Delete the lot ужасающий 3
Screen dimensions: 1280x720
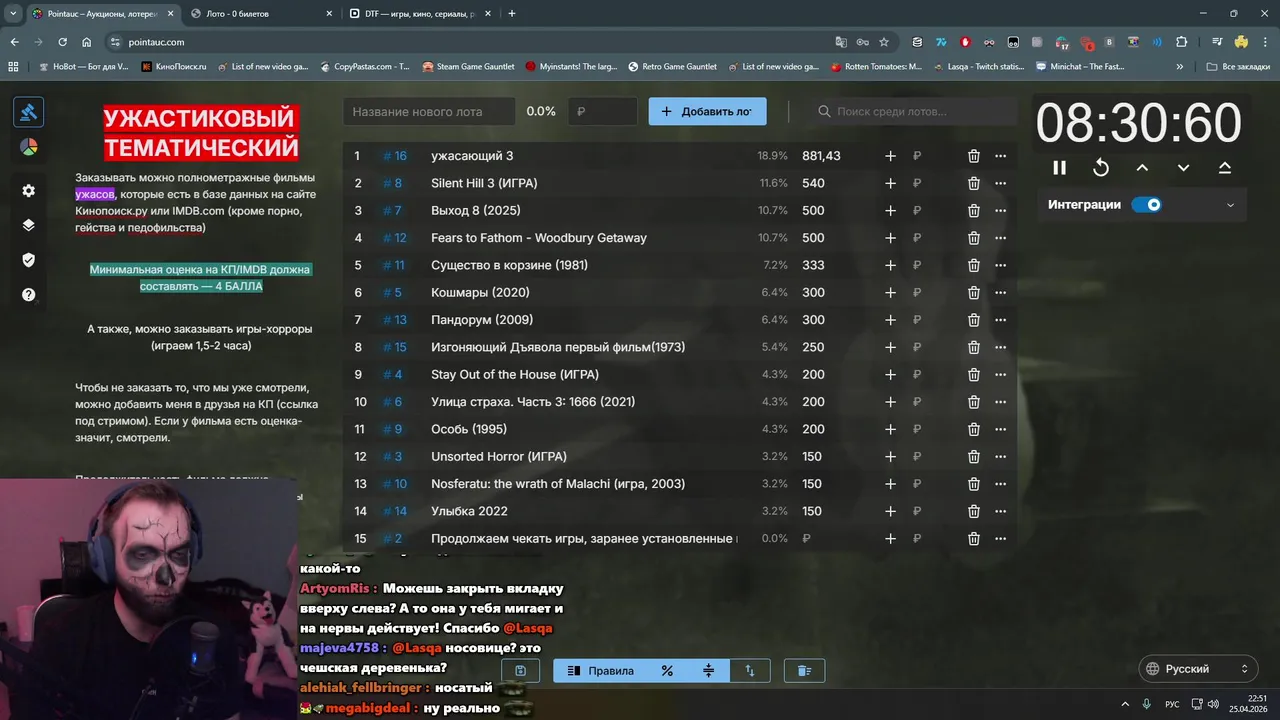[x=973, y=156]
